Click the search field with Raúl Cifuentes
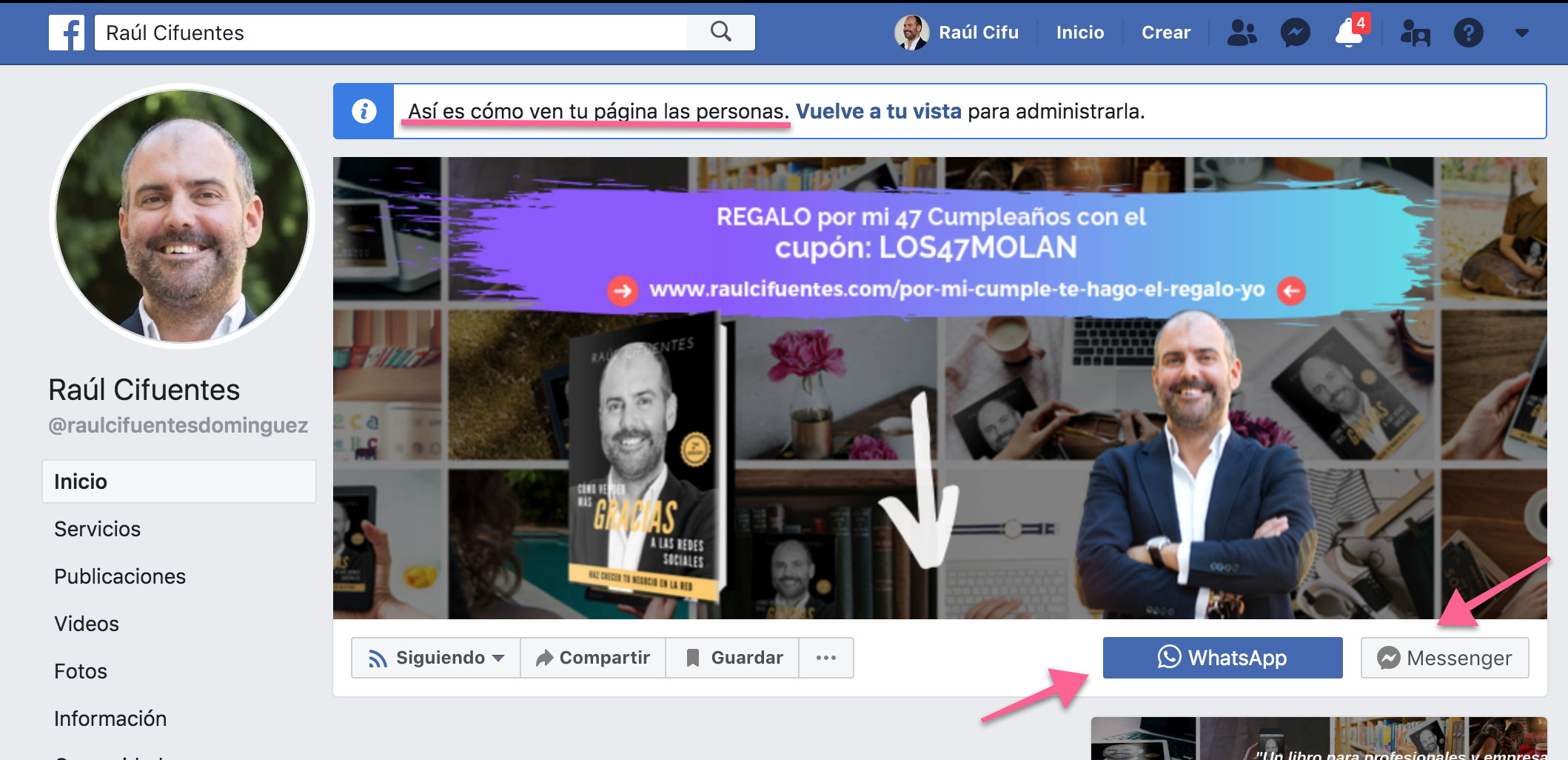 (391, 33)
